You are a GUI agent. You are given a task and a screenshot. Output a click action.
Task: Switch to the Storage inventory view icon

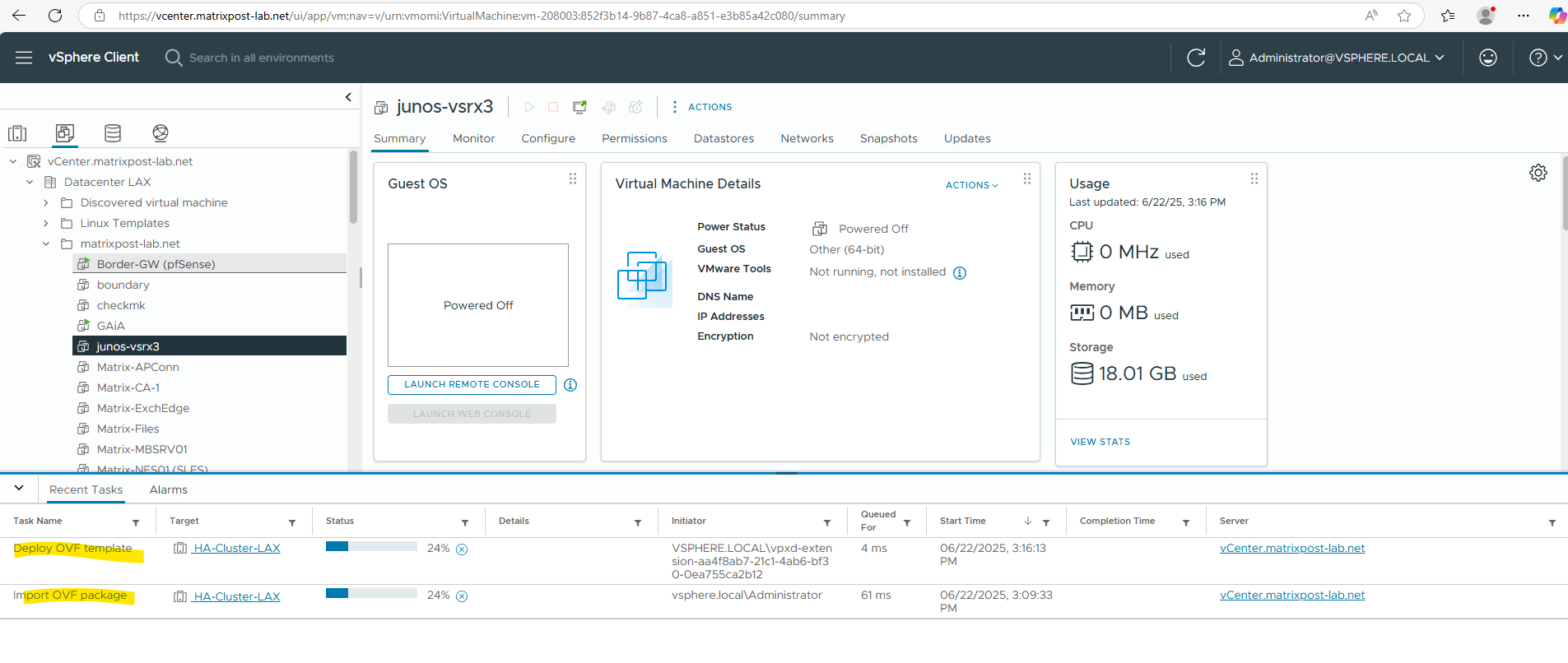tap(113, 133)
